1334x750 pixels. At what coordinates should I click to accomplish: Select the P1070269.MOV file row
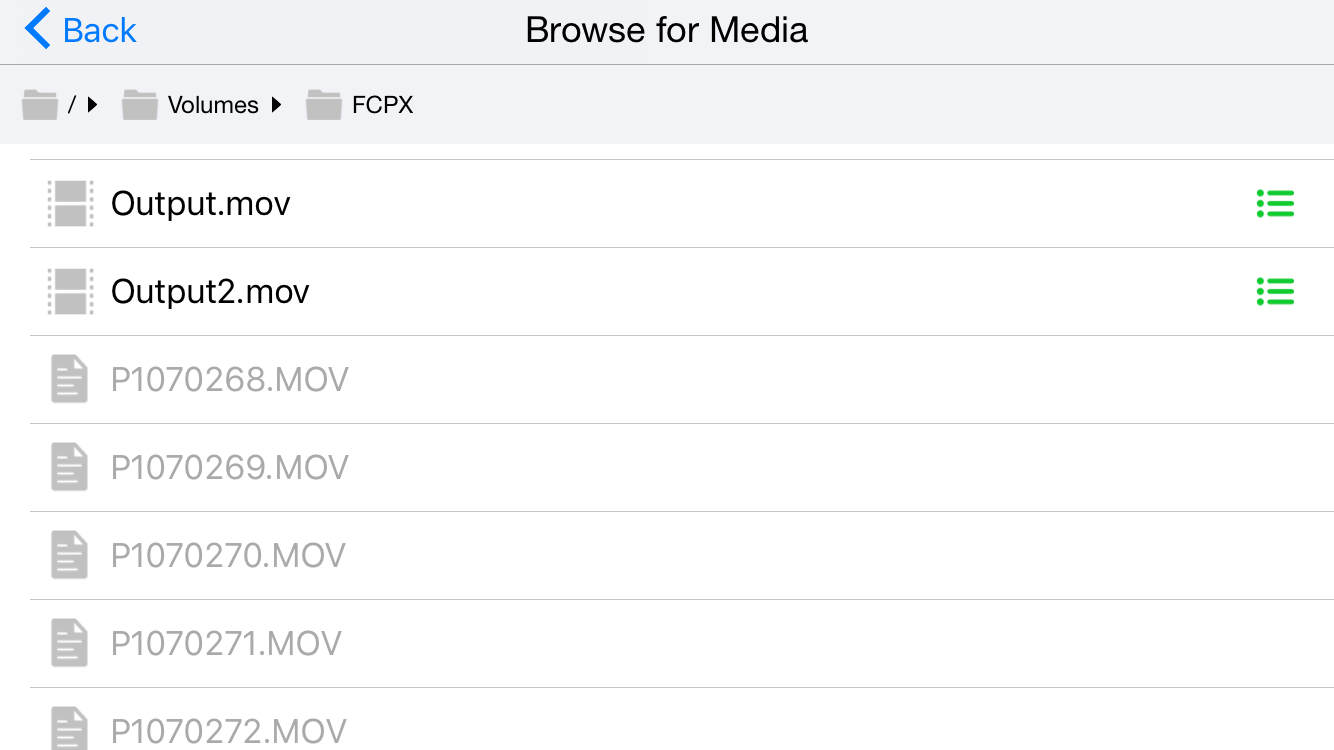point(229,468)
